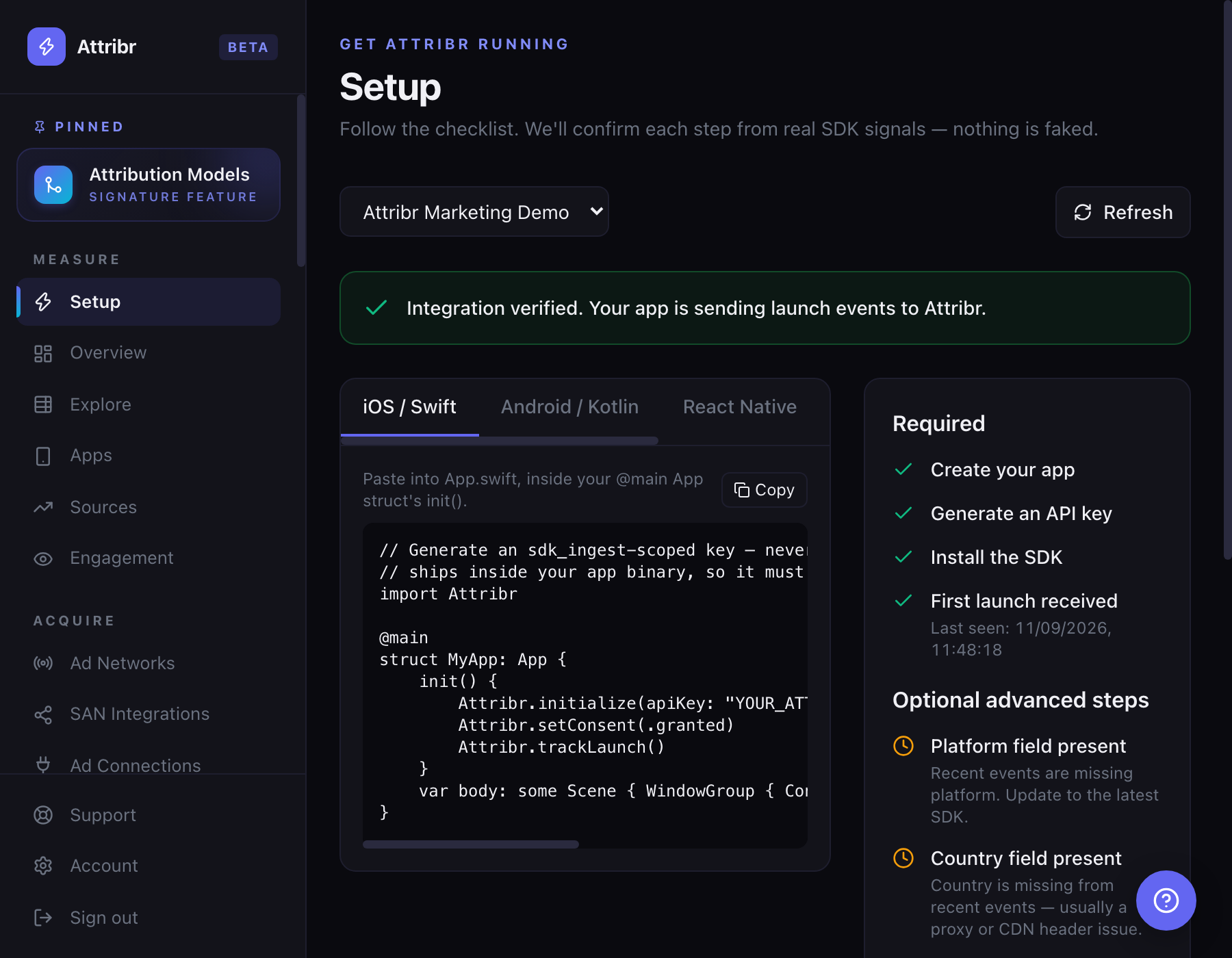
Task: Click the 'Generate an API key' checklist text
Action: coord(1021,513)
